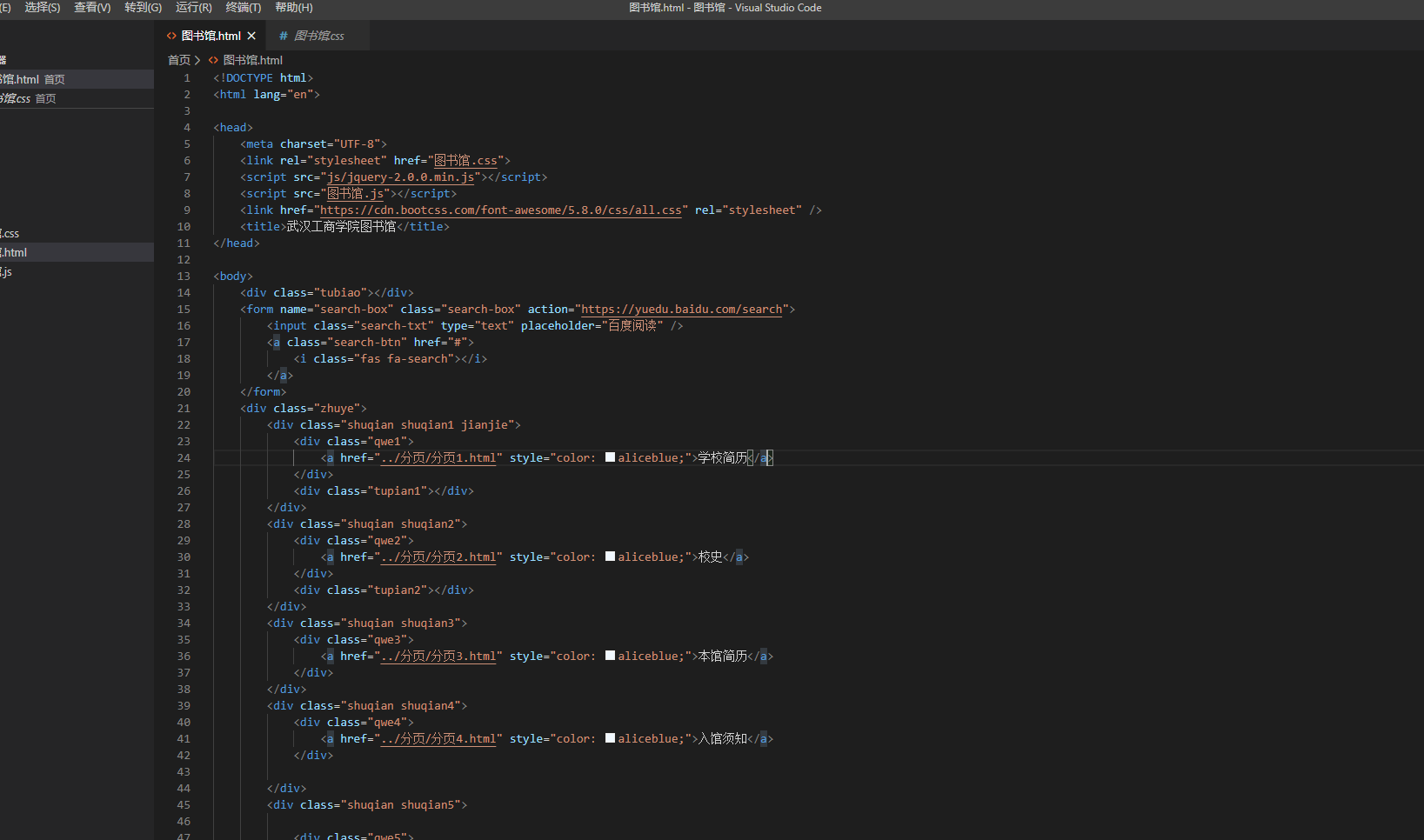This screenshot has height=840, width=1424.
Task: Click the opening <body> tag
Action: click(x=233, y=276)
